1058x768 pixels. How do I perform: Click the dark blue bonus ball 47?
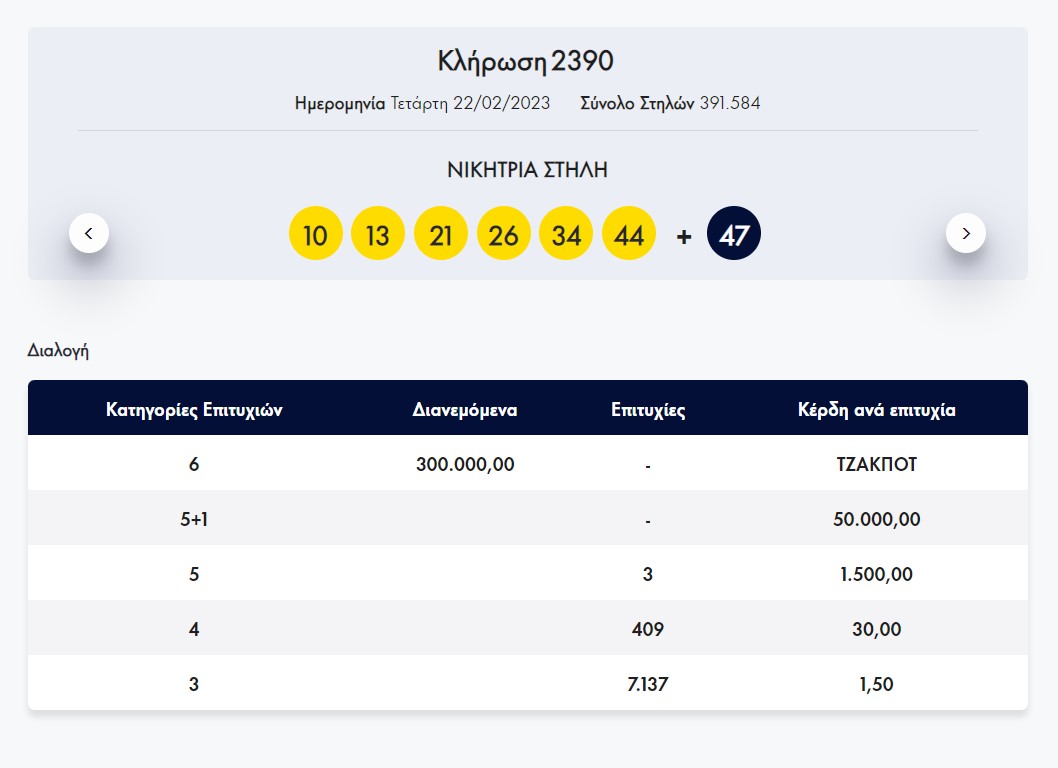pos(734,235)
